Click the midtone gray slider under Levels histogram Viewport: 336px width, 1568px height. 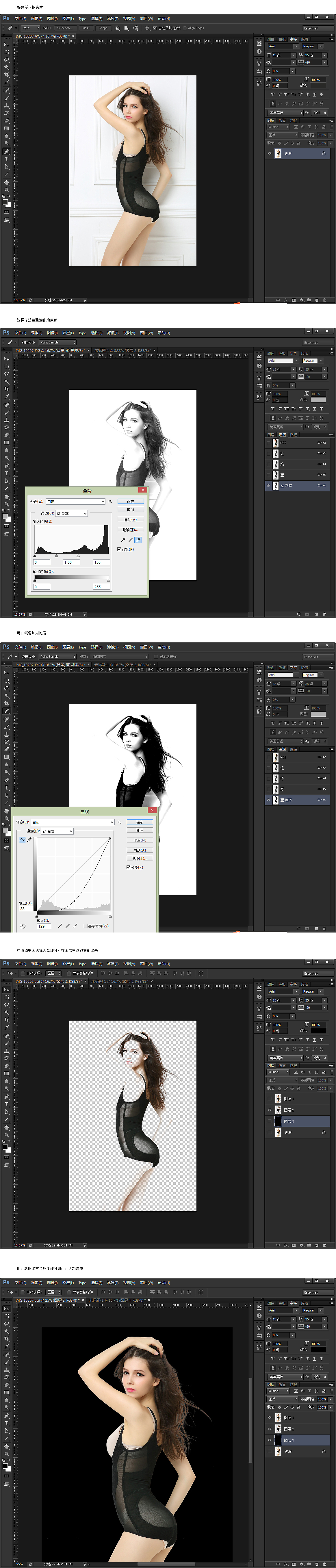[x=57, y=556]
